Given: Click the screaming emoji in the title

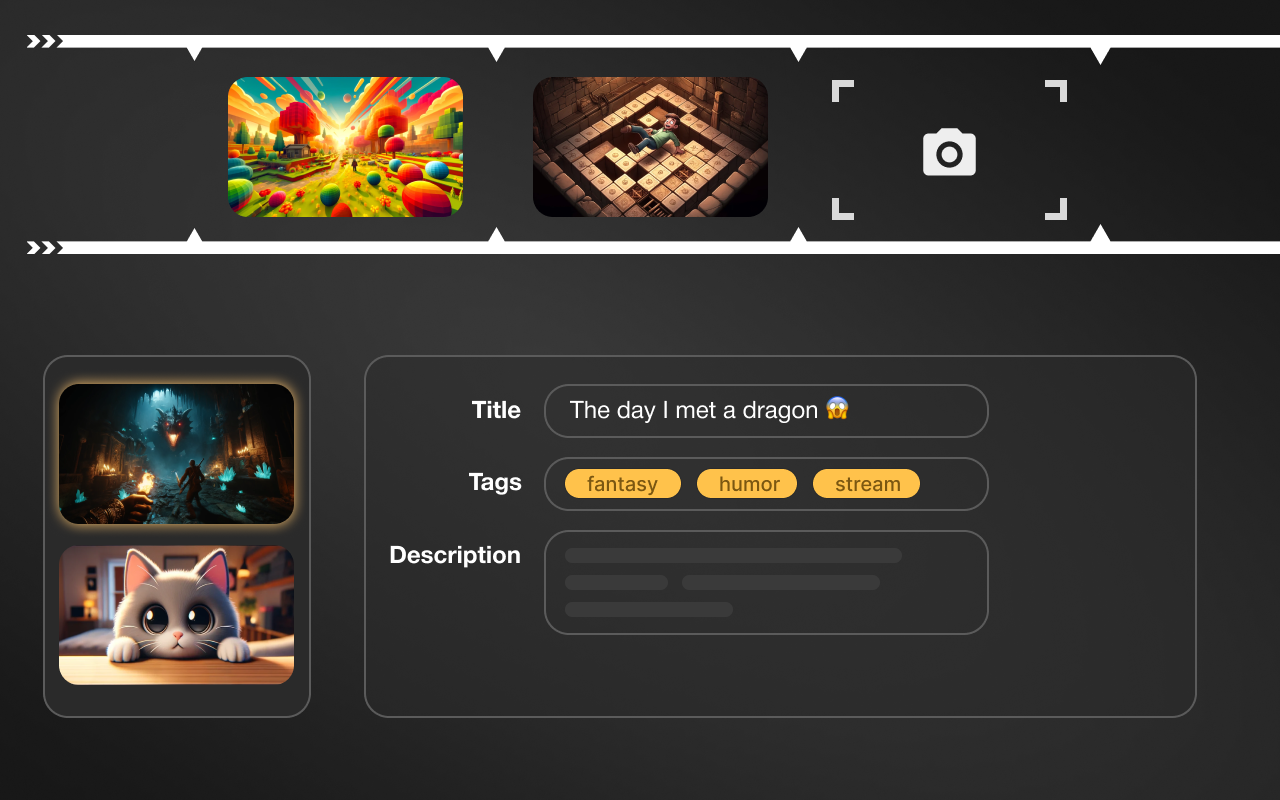Looking at the screenshot, I should (837, 409).
